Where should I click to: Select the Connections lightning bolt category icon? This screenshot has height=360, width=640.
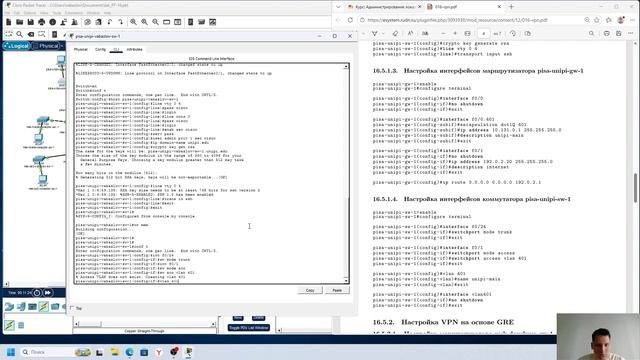(43, 307)
